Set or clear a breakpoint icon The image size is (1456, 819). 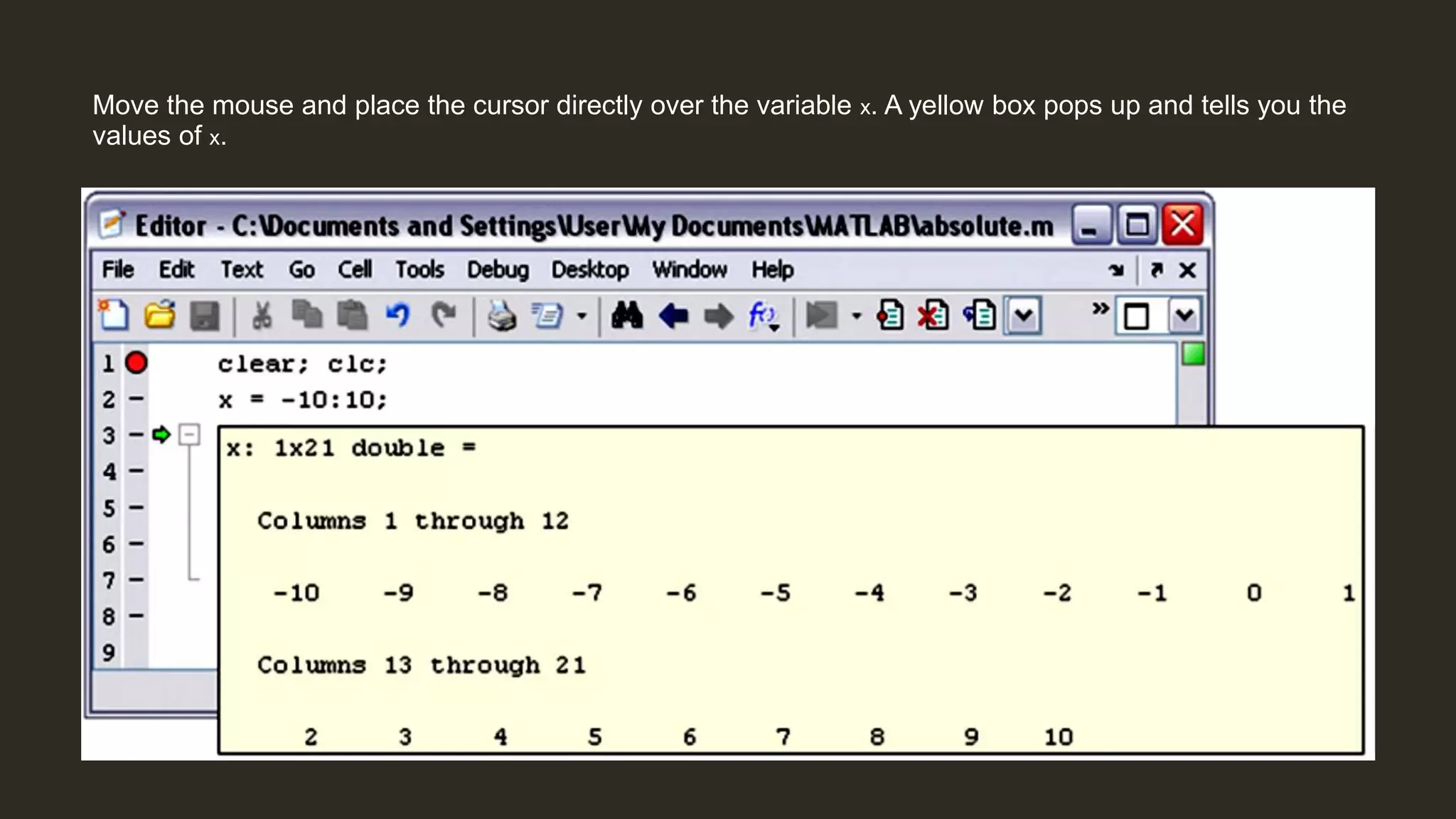point(890,315)
